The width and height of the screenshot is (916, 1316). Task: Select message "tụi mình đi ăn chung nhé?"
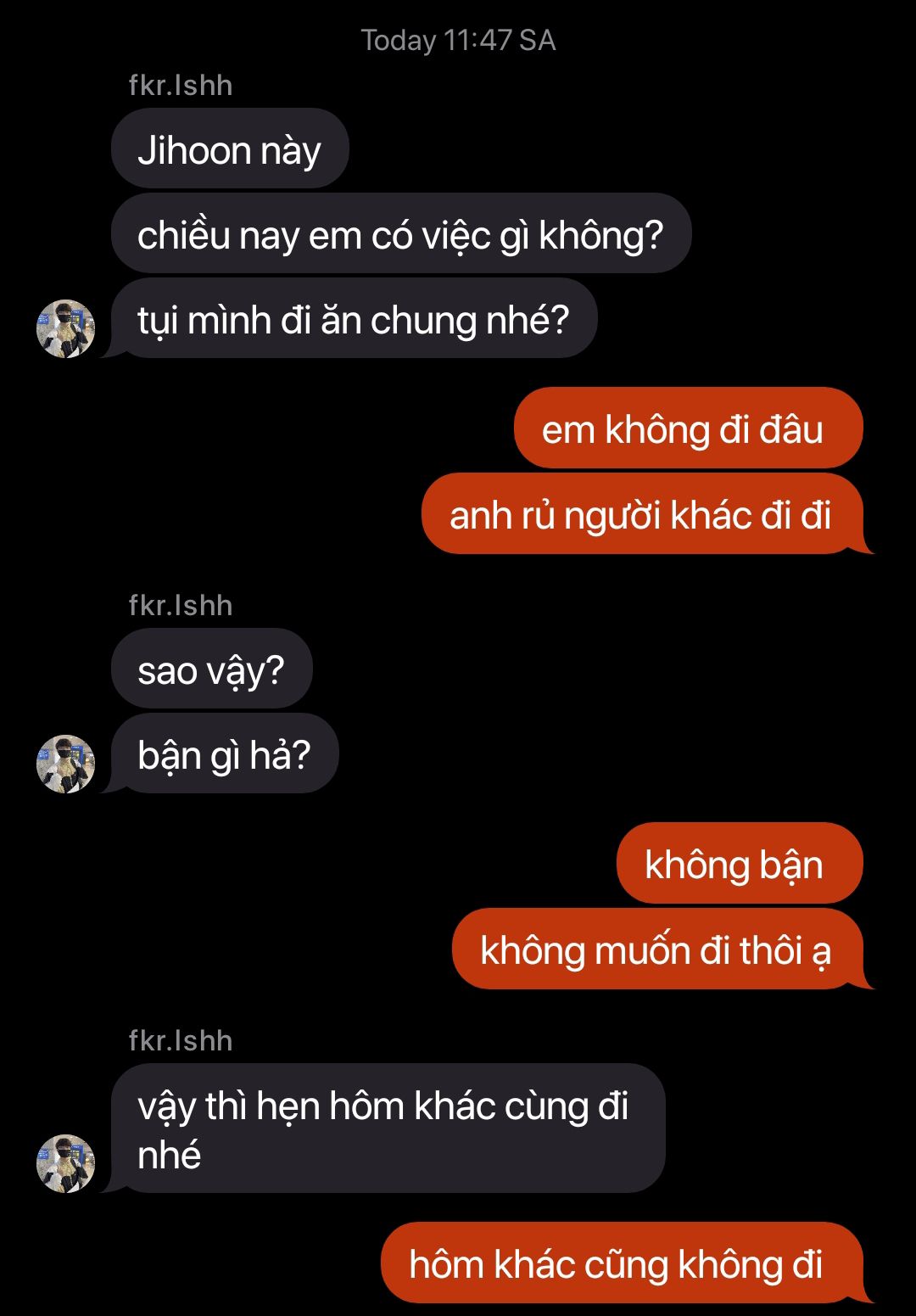(x=354, y=318)
